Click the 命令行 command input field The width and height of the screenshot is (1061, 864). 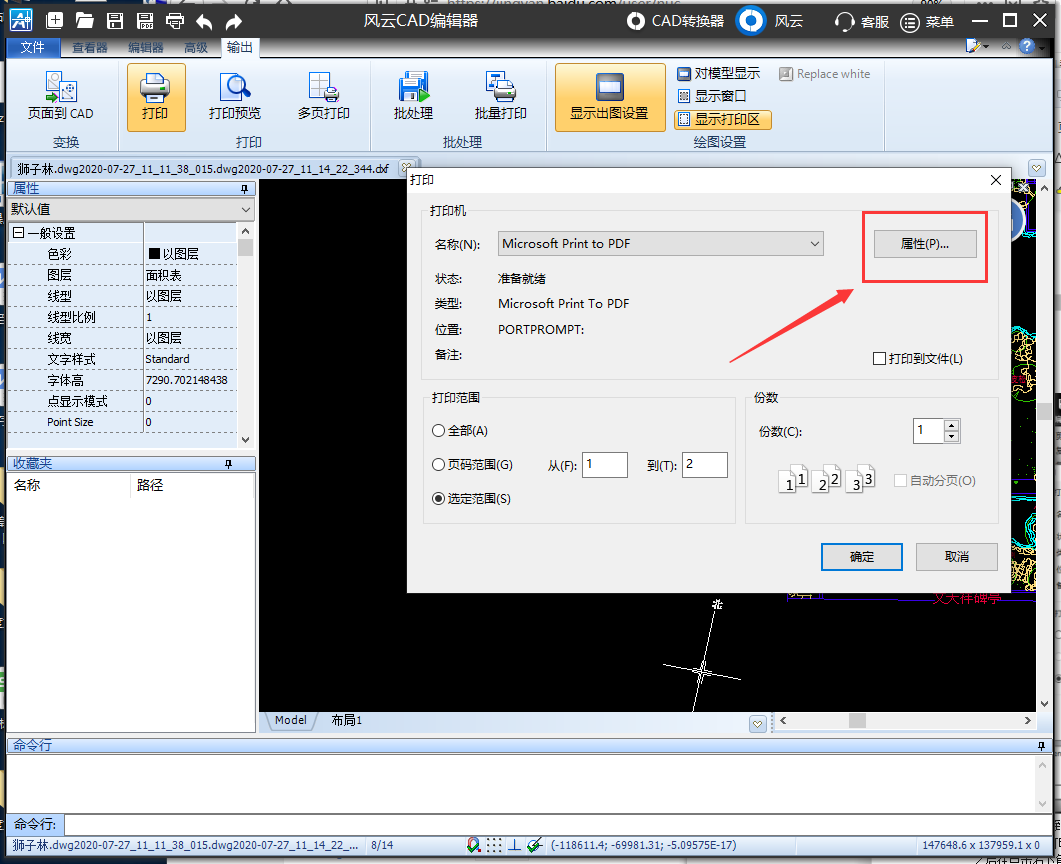click(x=558, y=825)
